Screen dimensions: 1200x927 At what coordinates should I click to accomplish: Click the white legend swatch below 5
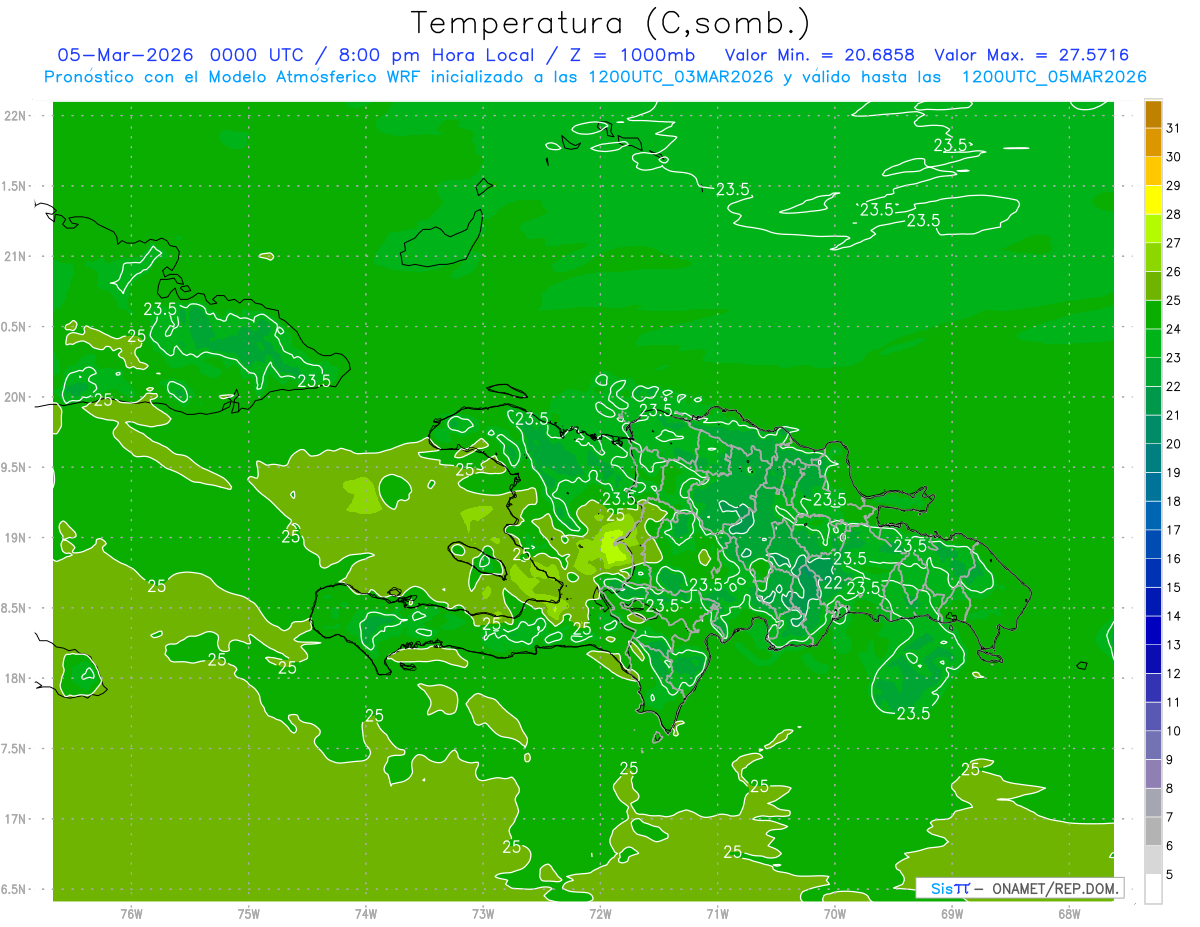[1153, 889]
